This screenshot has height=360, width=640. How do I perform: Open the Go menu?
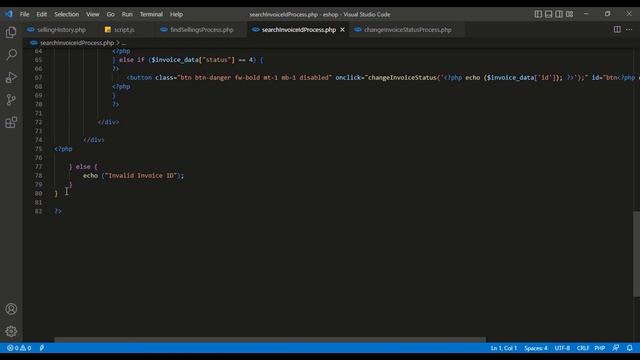pyautogui.click(x=111, y=14)
